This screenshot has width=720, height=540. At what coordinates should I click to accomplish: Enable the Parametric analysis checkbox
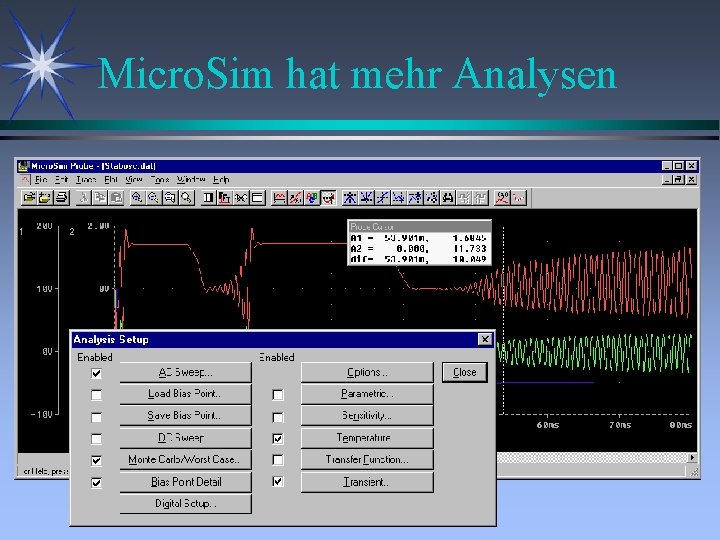coord(277,394)
